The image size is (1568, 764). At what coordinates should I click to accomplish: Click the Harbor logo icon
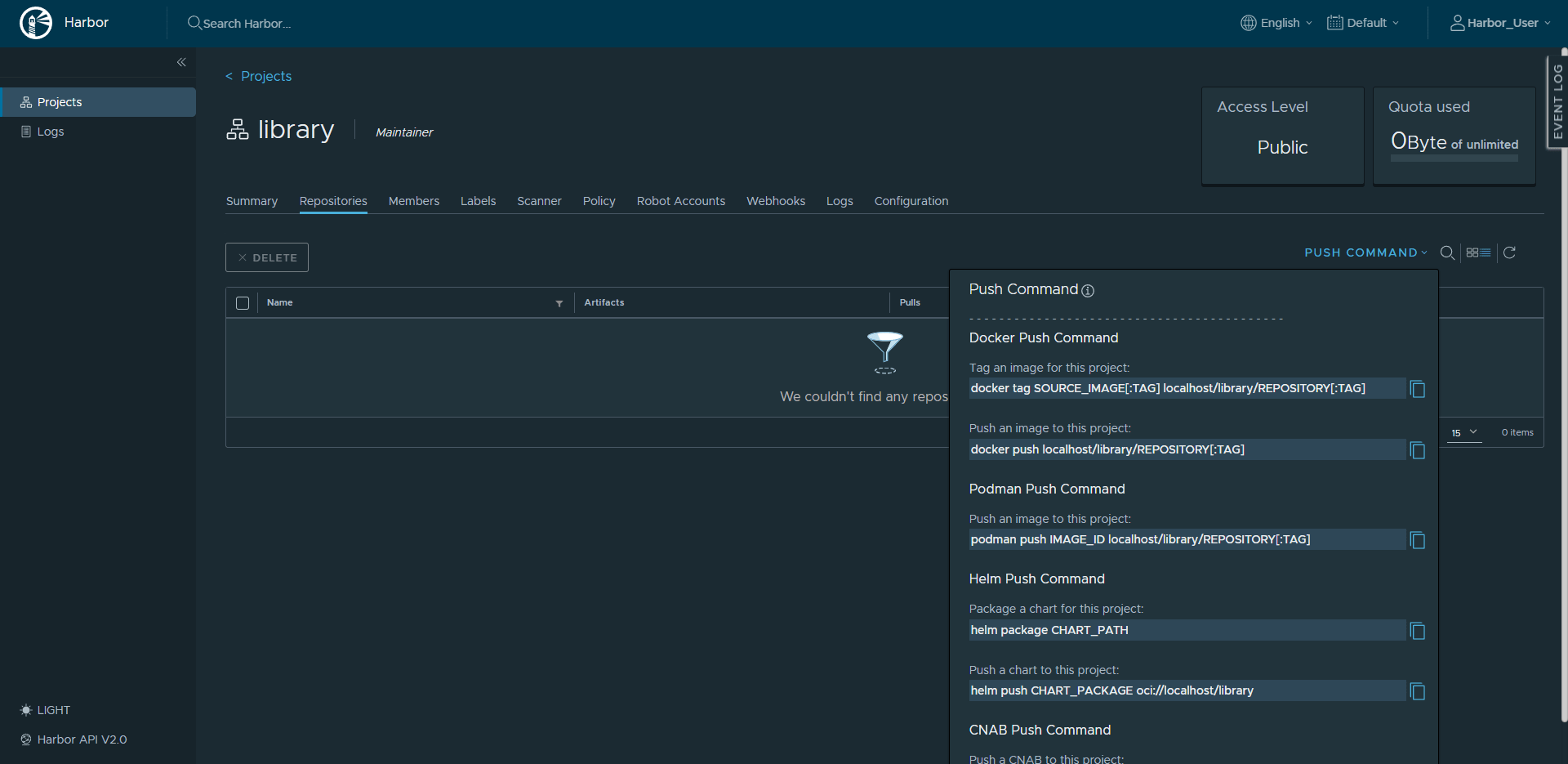tap(36, 23)
